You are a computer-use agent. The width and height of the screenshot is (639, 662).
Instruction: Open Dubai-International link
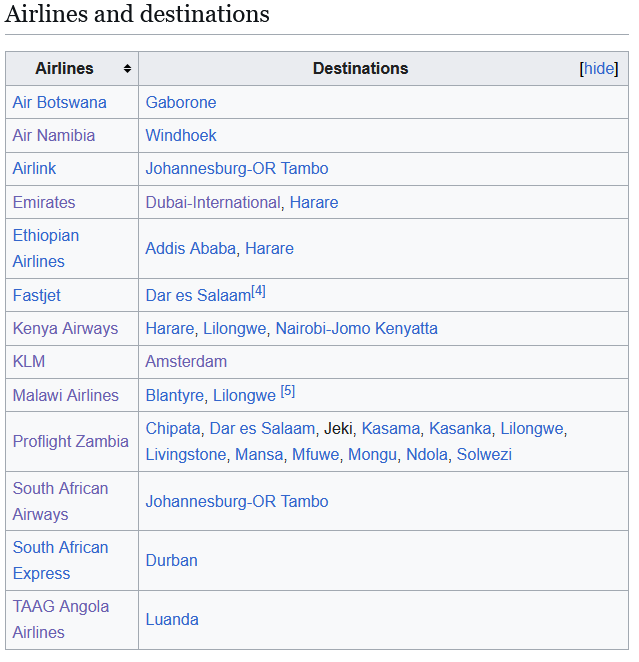point(213,202)
